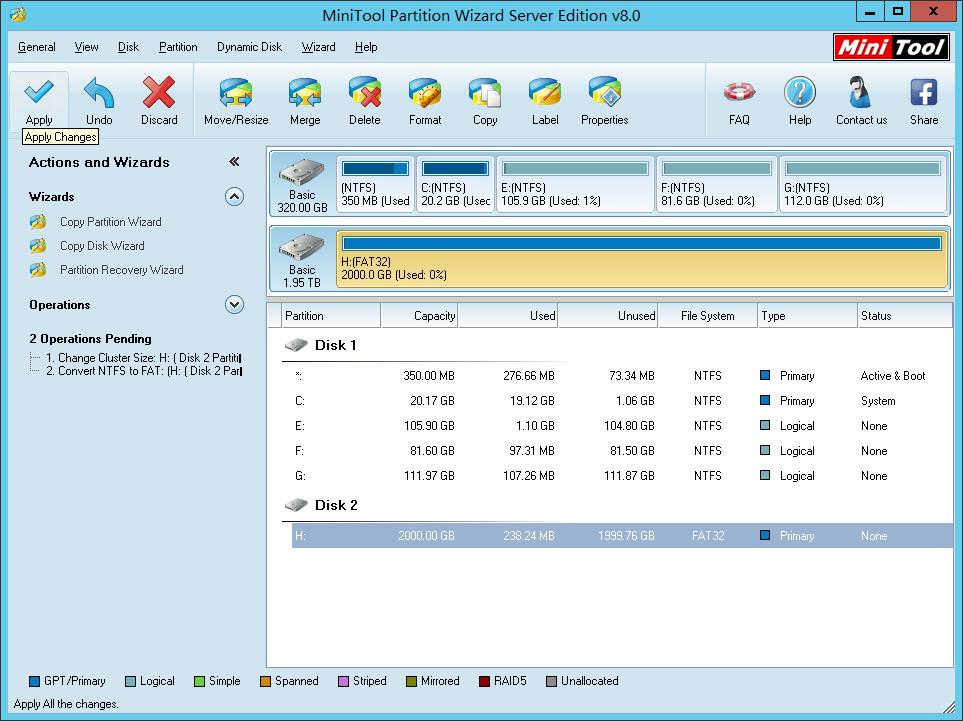Open the app icon in the title bar
963x721 pixels.
18,14
